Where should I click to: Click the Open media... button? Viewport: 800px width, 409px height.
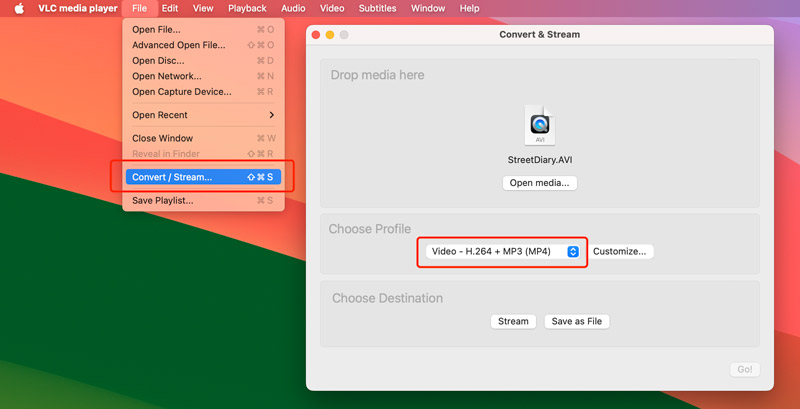(x=540, y=183)
